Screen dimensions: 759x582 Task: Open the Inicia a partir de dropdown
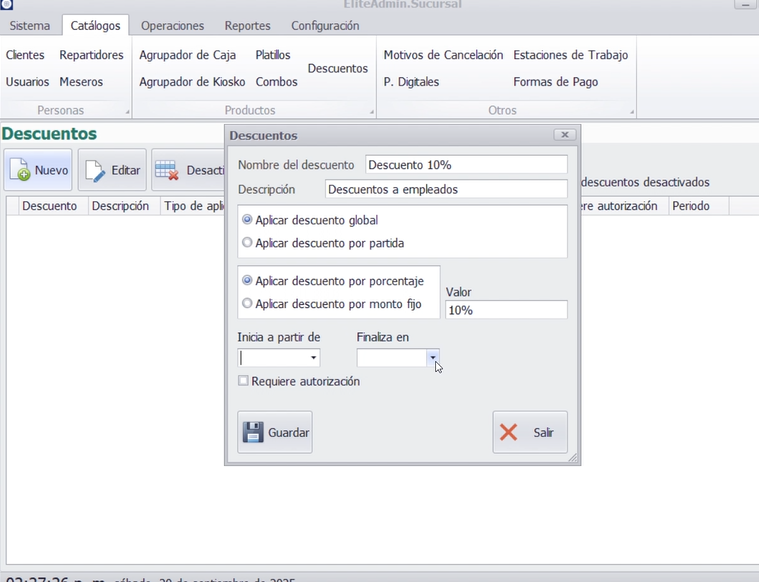[314, 357]
